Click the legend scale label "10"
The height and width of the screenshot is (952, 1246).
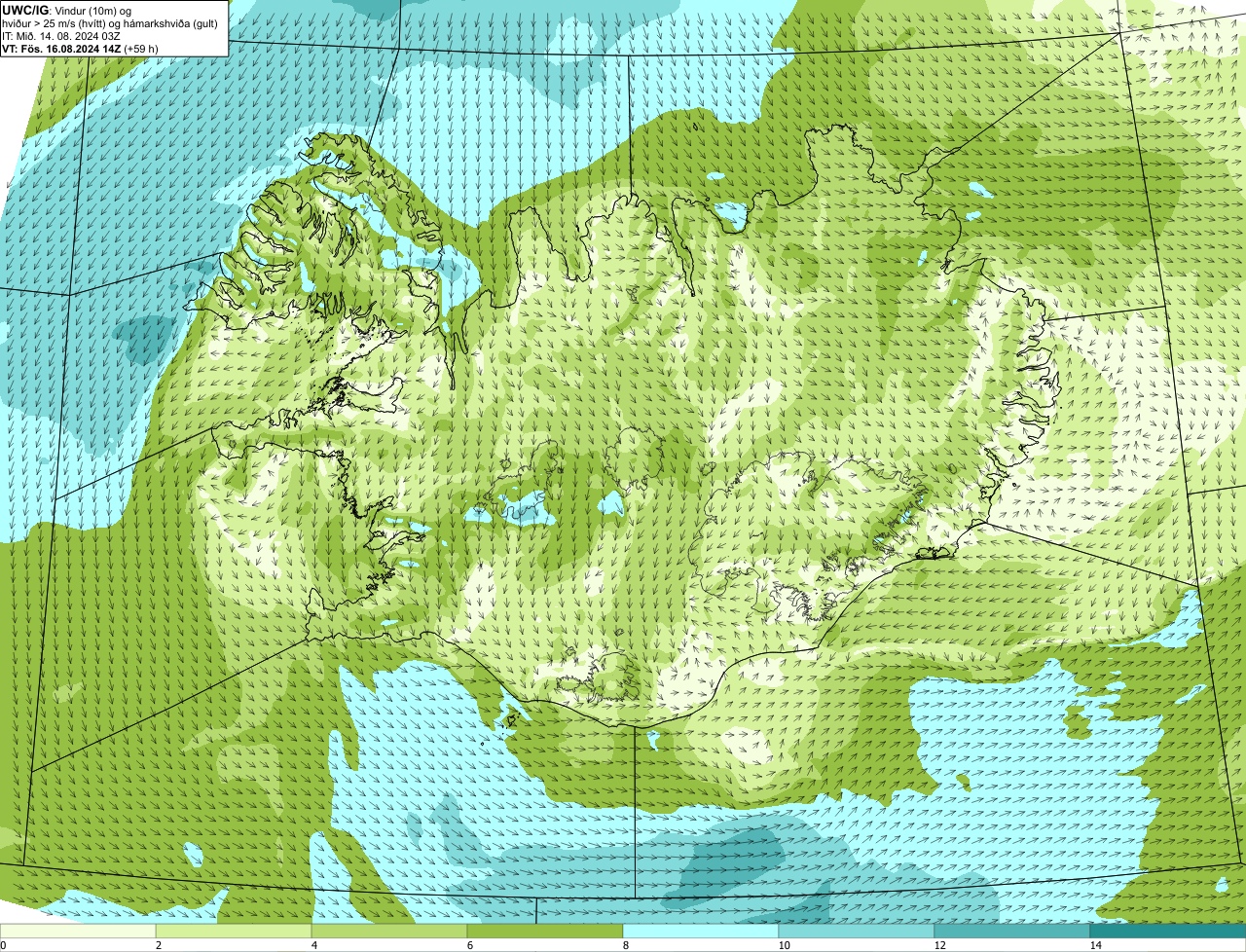click(x=784, y=945)
